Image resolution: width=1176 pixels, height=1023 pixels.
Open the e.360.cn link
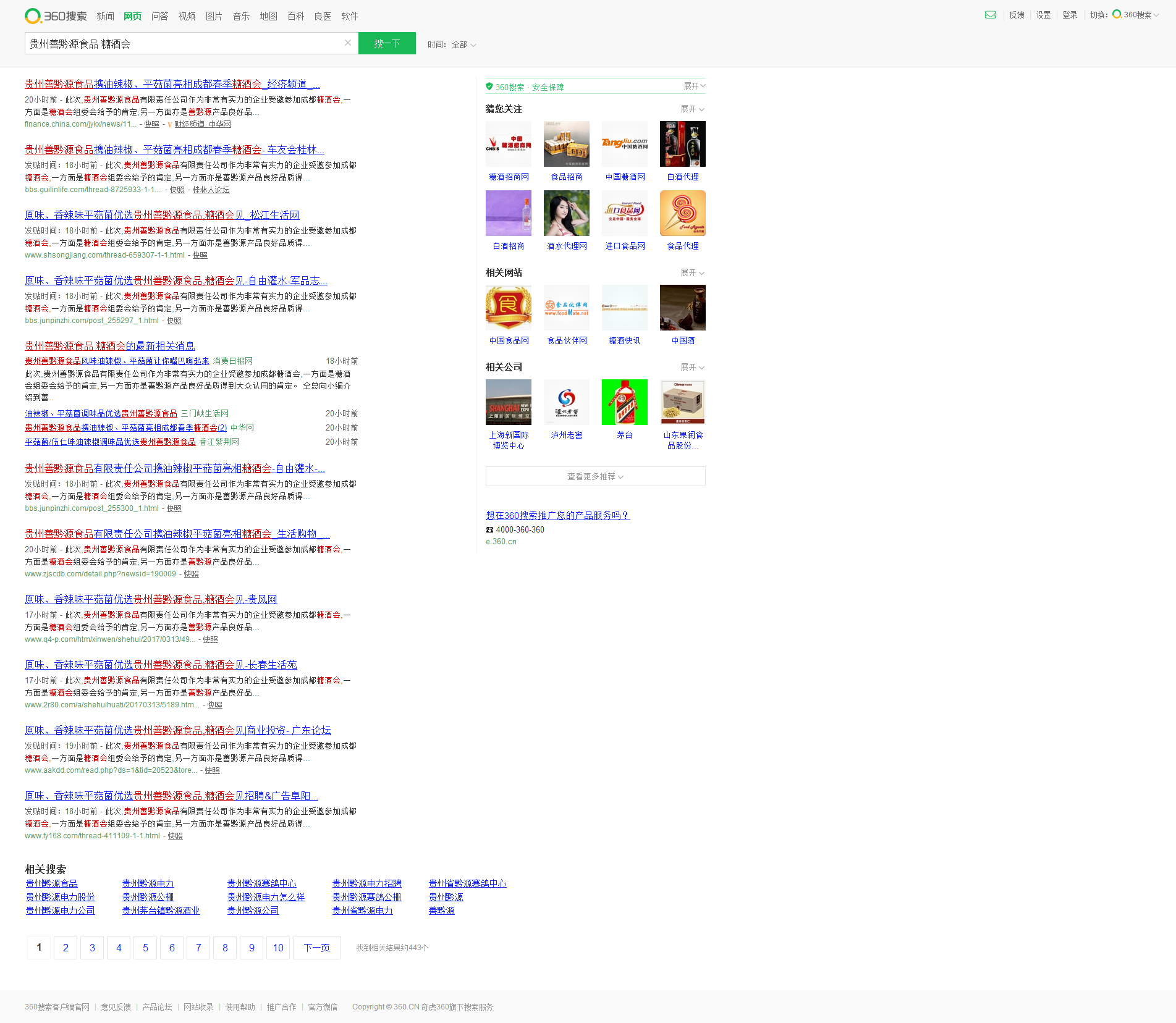pyautogui.click(x=501, y=542)
